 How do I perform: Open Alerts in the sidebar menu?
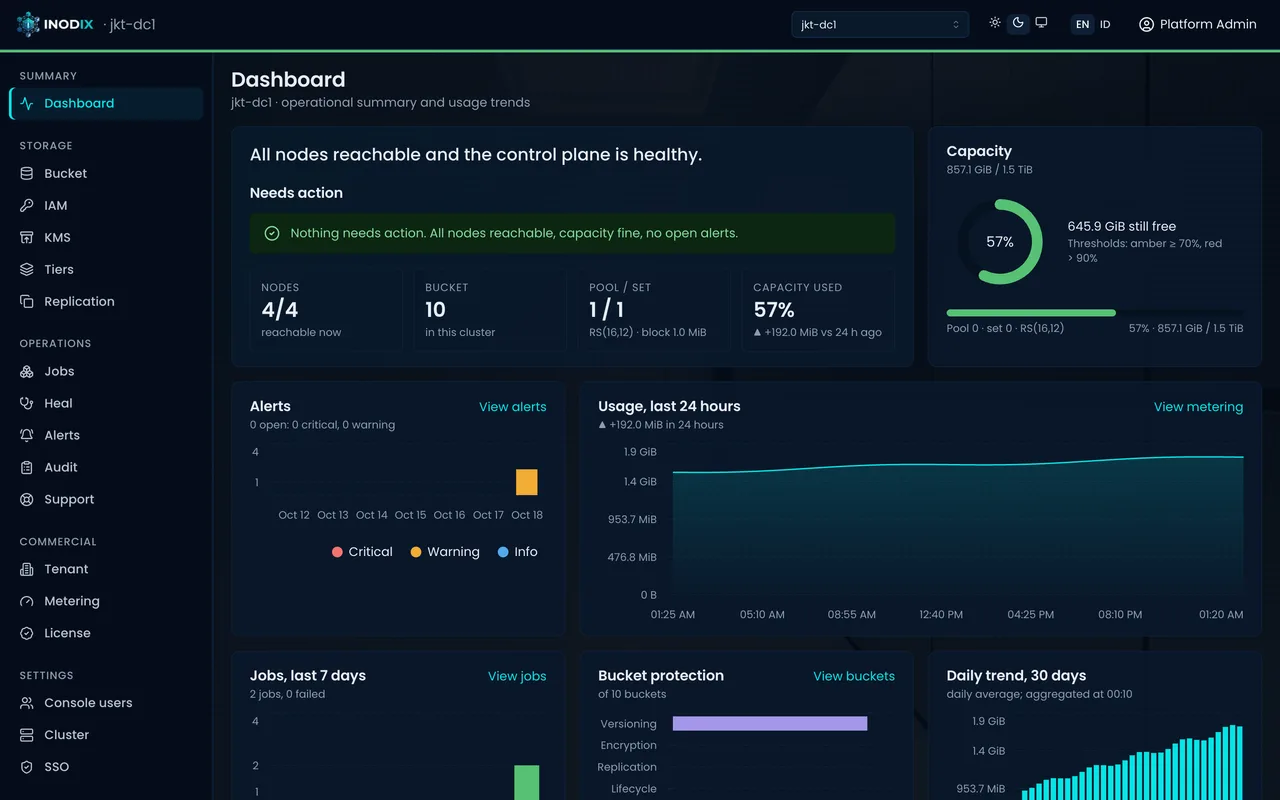coord(106,435)
